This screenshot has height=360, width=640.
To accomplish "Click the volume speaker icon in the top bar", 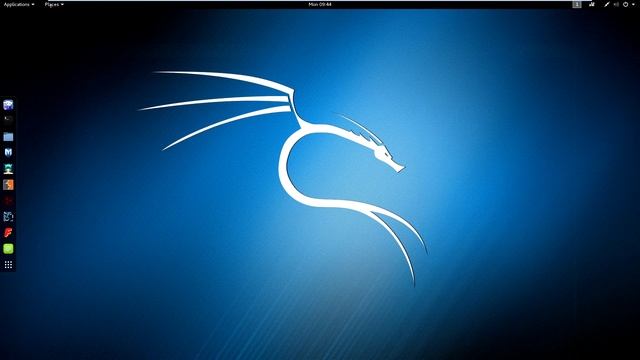I will pyautogui.click(x=616, y=4).
